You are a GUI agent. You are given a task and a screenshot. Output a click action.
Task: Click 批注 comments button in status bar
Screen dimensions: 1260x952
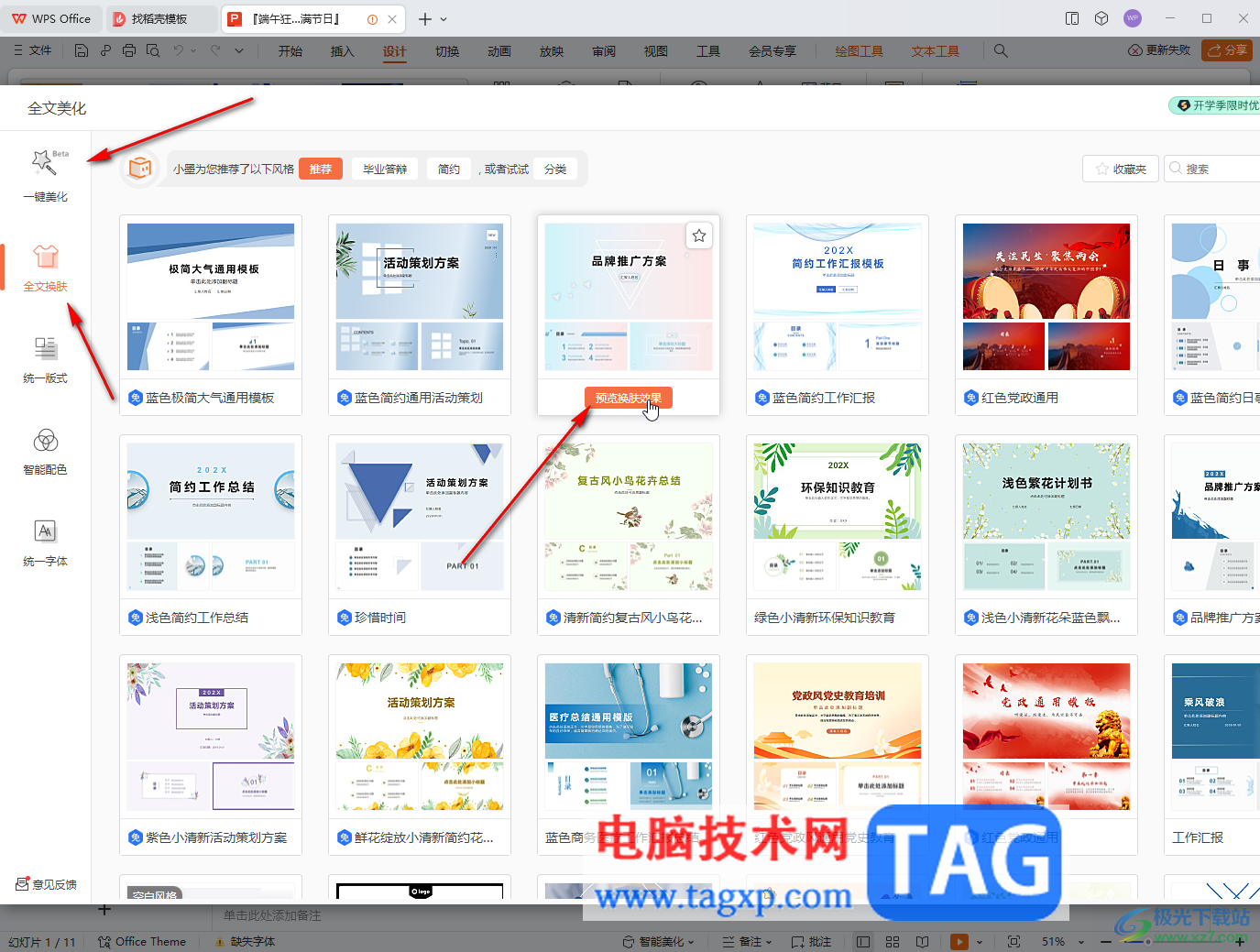pyautogui.click(x=812, y=941)
